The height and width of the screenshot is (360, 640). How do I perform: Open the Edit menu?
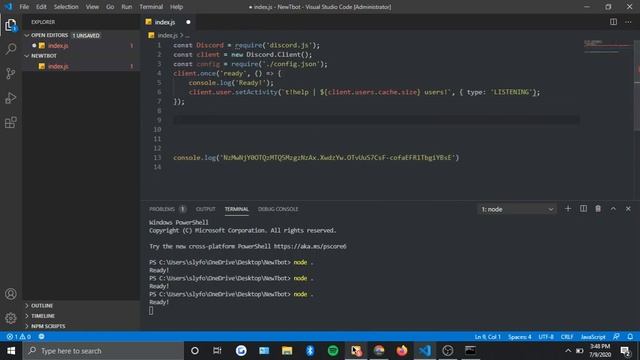pos(41,7)
